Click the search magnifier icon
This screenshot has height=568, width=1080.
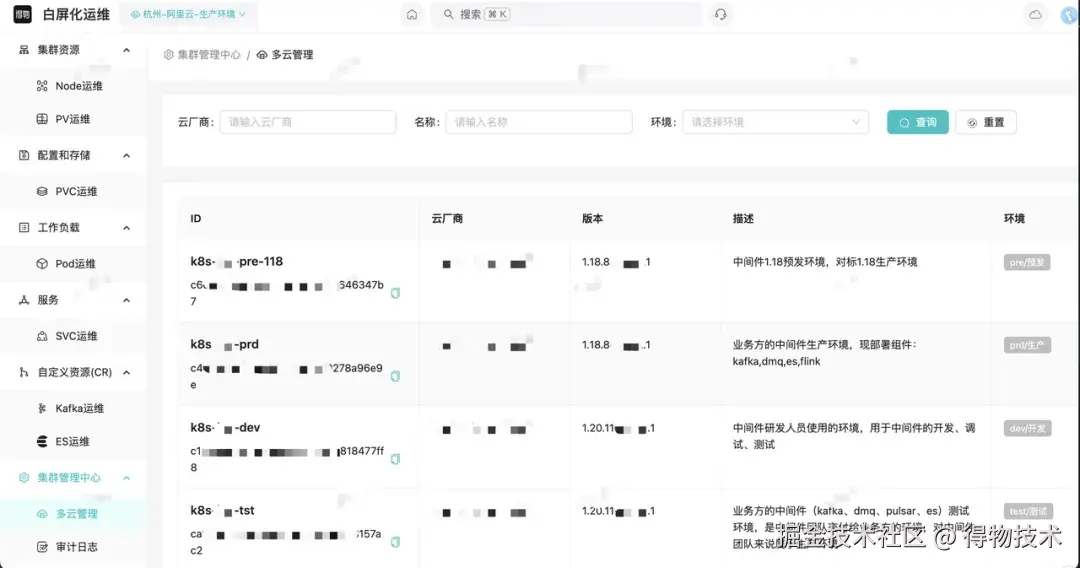(x=448, y=14)
